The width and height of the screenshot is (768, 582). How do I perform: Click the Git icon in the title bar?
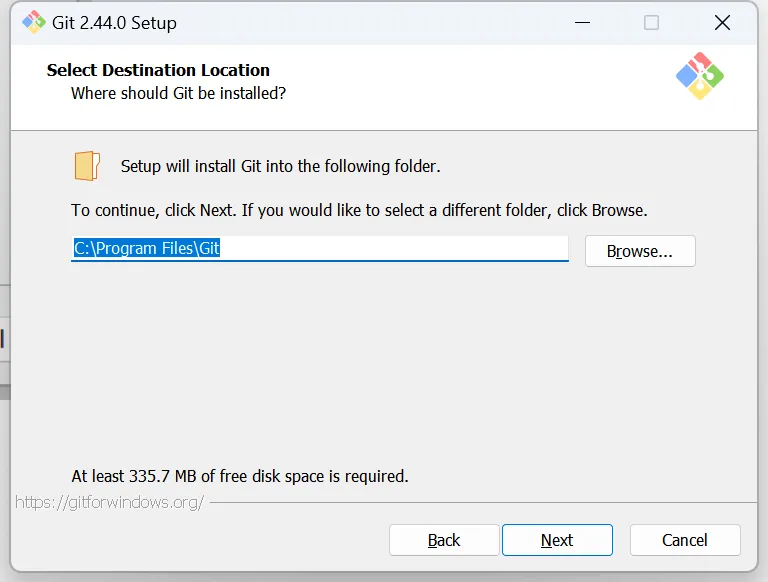[33, 22]
